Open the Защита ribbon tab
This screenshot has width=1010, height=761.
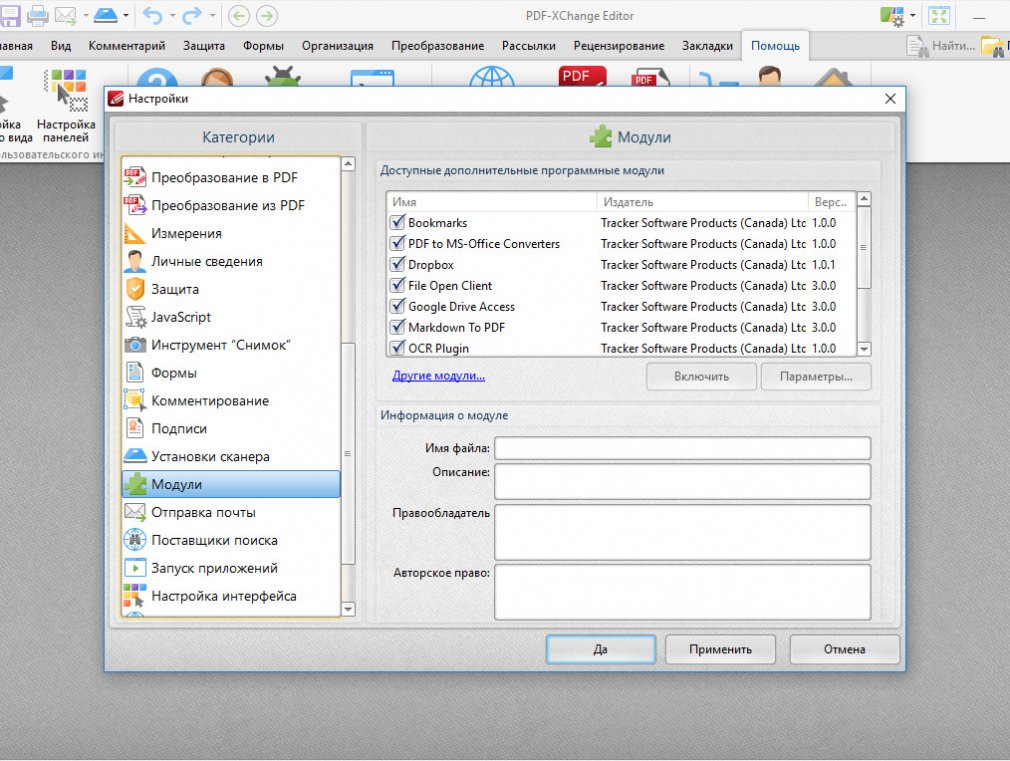coord(204,46)
